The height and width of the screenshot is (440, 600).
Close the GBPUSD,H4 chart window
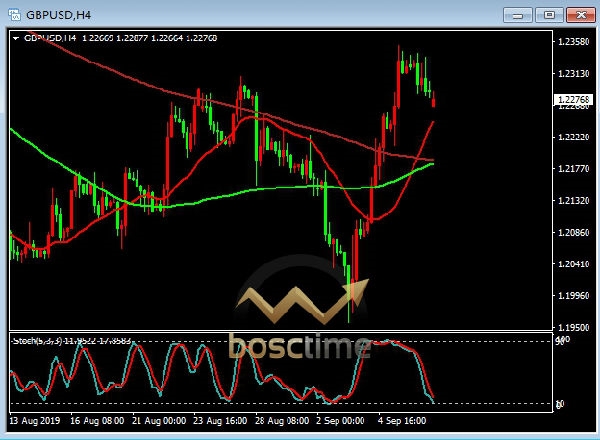[579, 14]
